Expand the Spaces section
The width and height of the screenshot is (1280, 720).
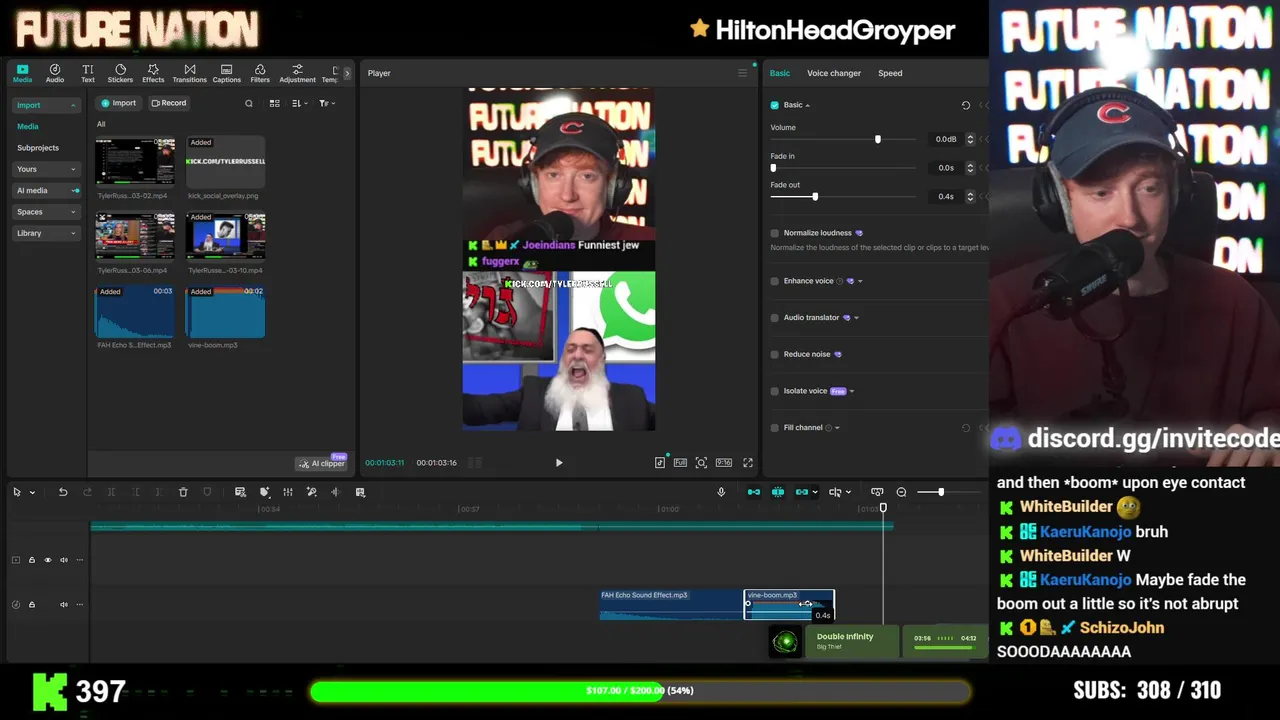pos(46,212)
